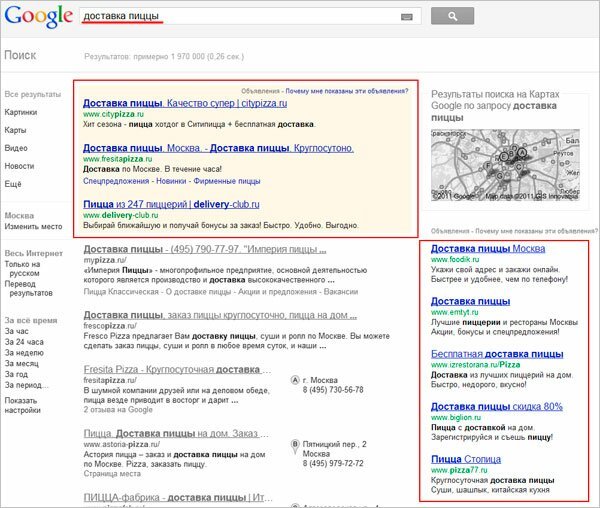This screenshot has height=508, width=600.
Task: Open Империя пиццы result title
Action: point(205,249)
